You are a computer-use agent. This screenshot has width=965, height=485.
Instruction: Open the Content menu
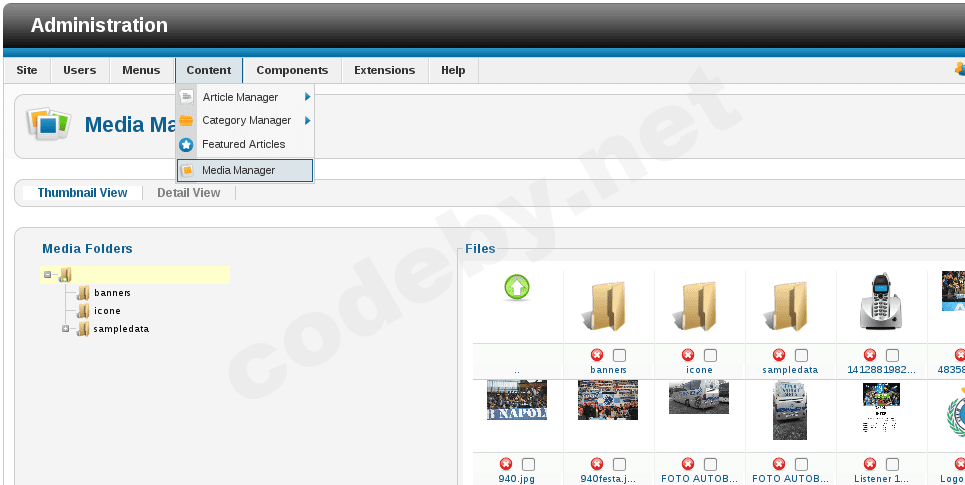(209, 70)
